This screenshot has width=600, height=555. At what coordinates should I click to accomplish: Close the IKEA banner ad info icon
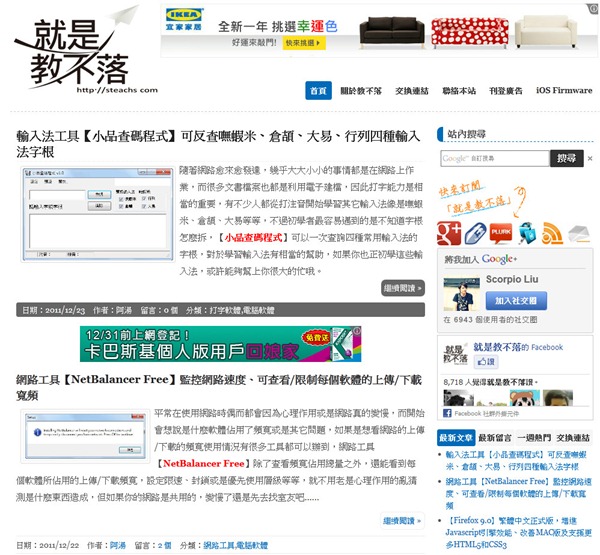coord(592,8)
